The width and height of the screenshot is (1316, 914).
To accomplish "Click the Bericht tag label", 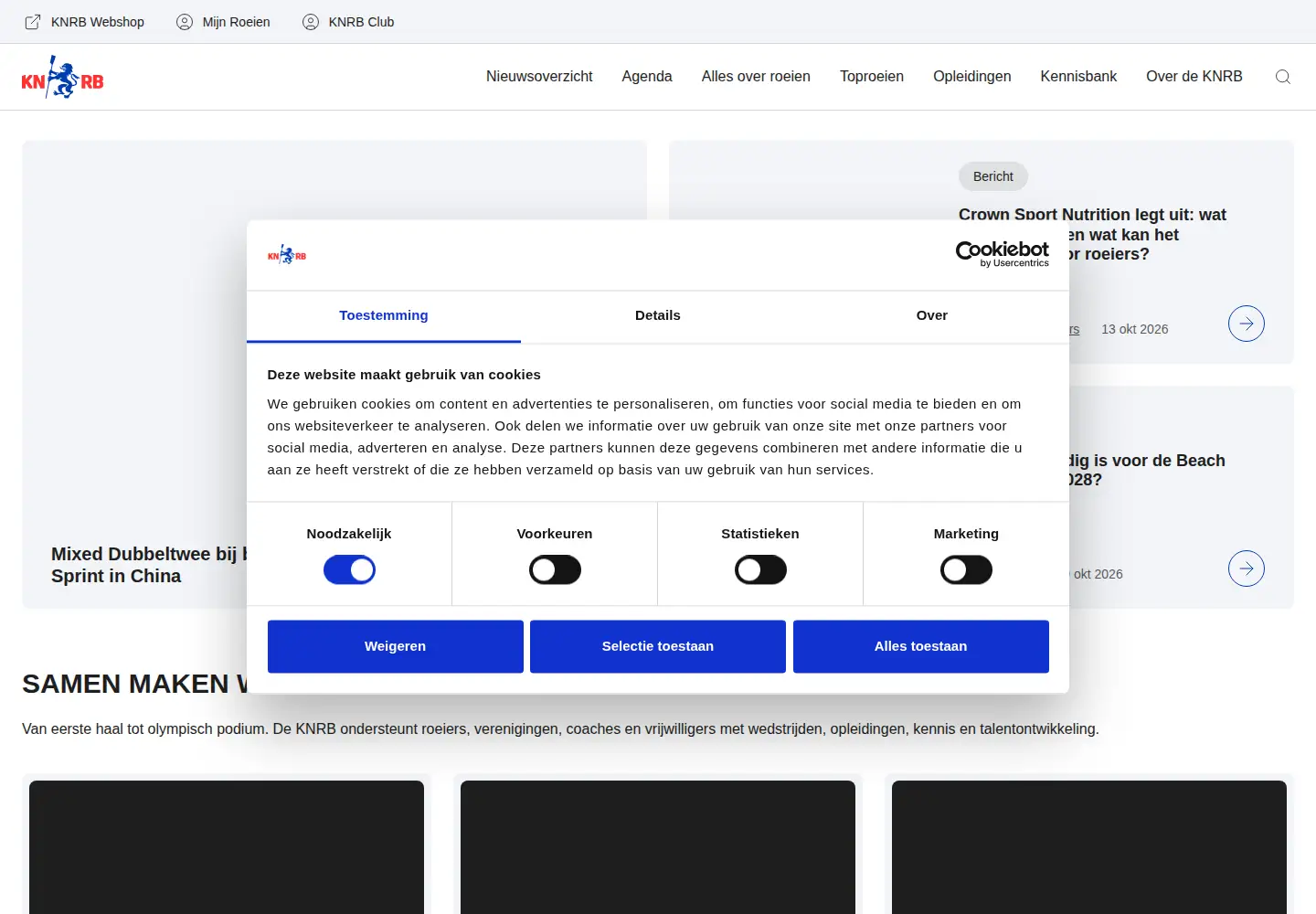I will (993, 176).
